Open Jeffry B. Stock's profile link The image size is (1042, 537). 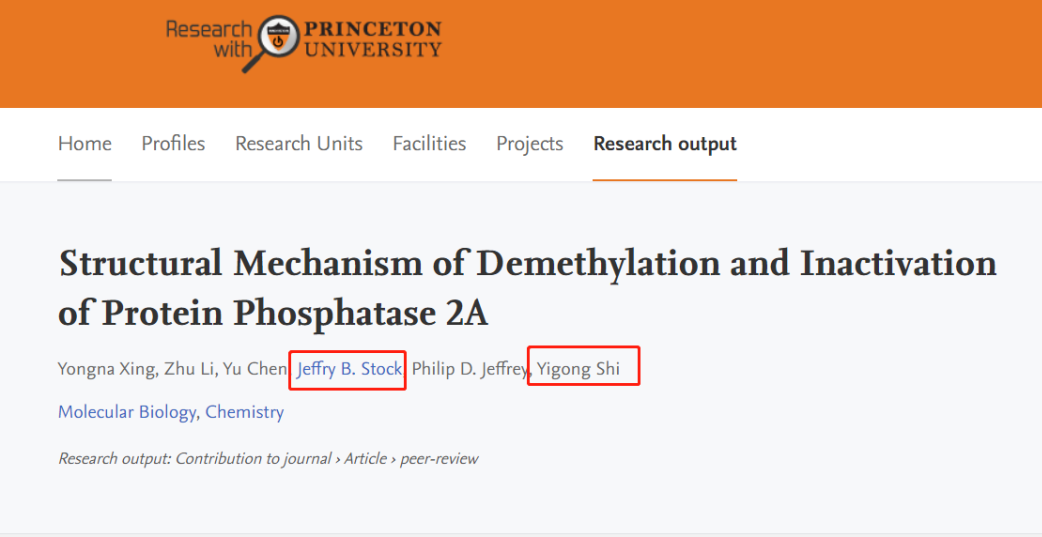349,369
